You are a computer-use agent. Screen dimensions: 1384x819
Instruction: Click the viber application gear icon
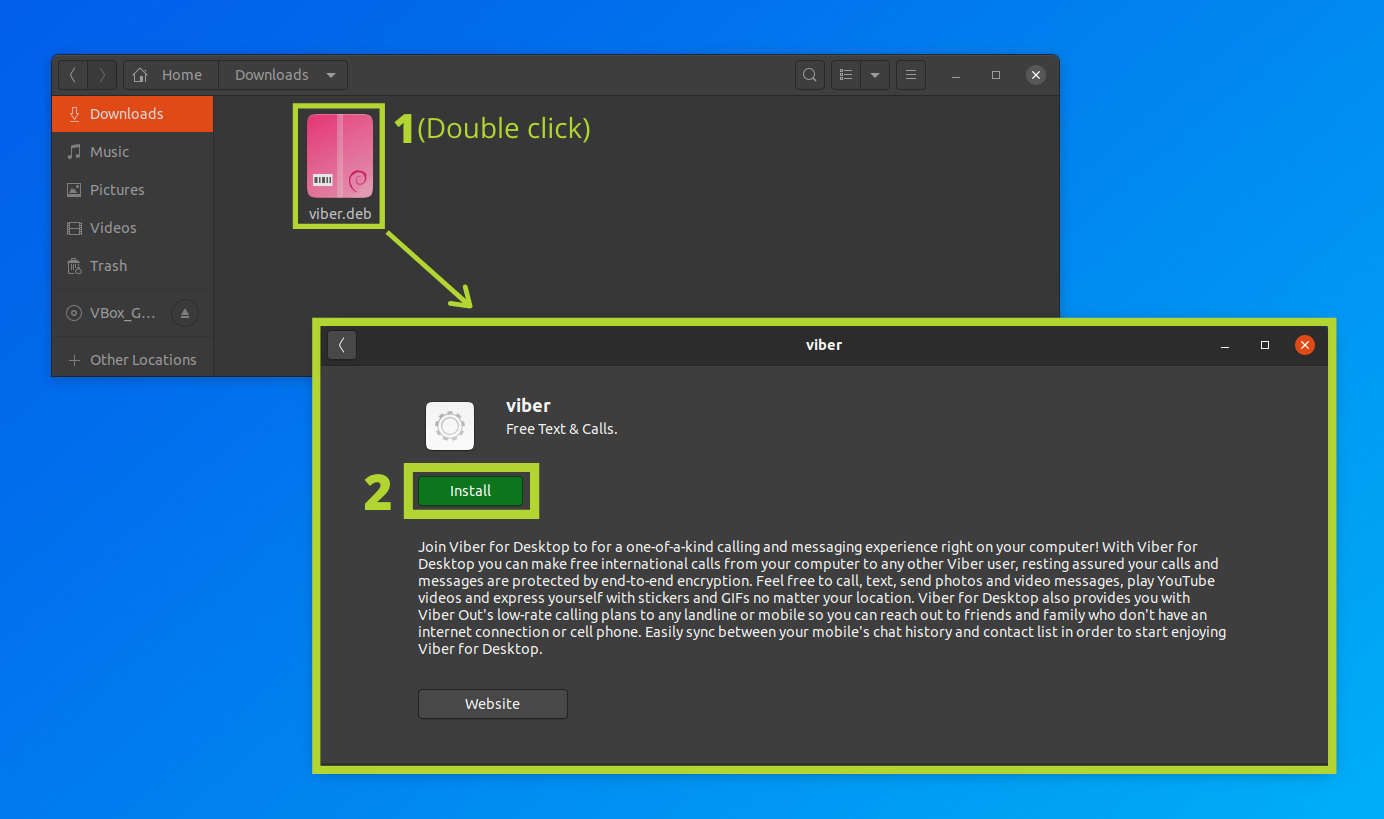coord(450,426)
